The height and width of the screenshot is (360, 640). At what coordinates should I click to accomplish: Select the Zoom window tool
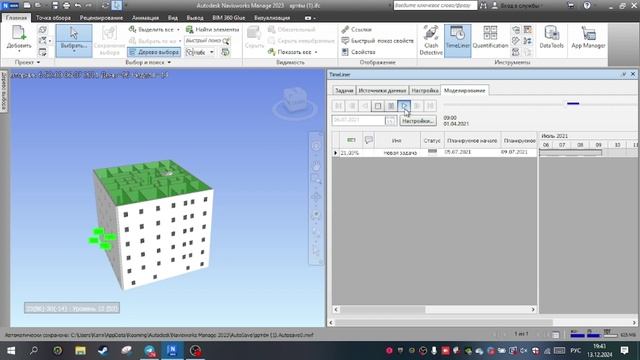pos(316,180)
